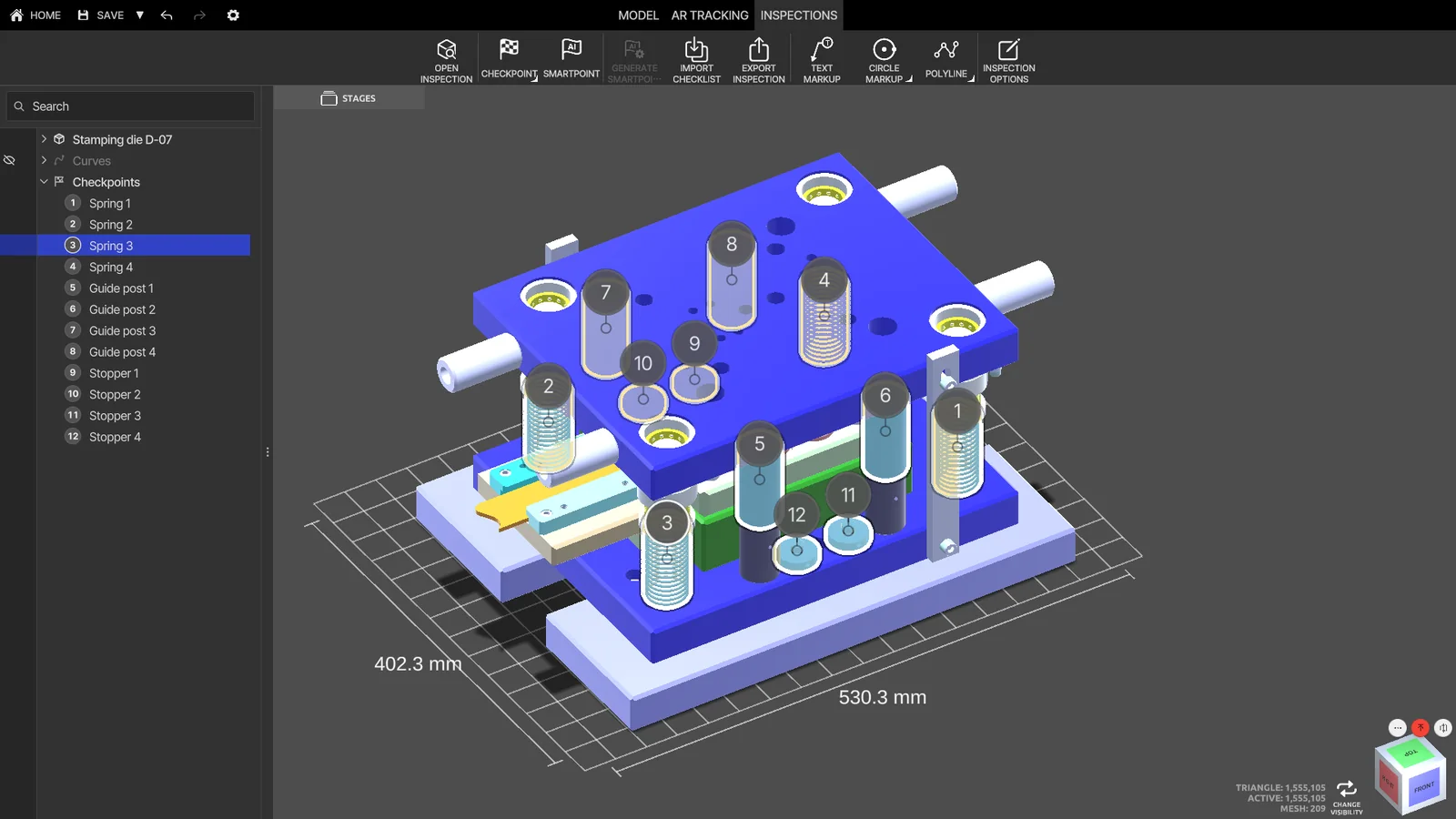Expand the Stamping die D-07 node
1456x819 pixels.
click(x=44, y=139)
